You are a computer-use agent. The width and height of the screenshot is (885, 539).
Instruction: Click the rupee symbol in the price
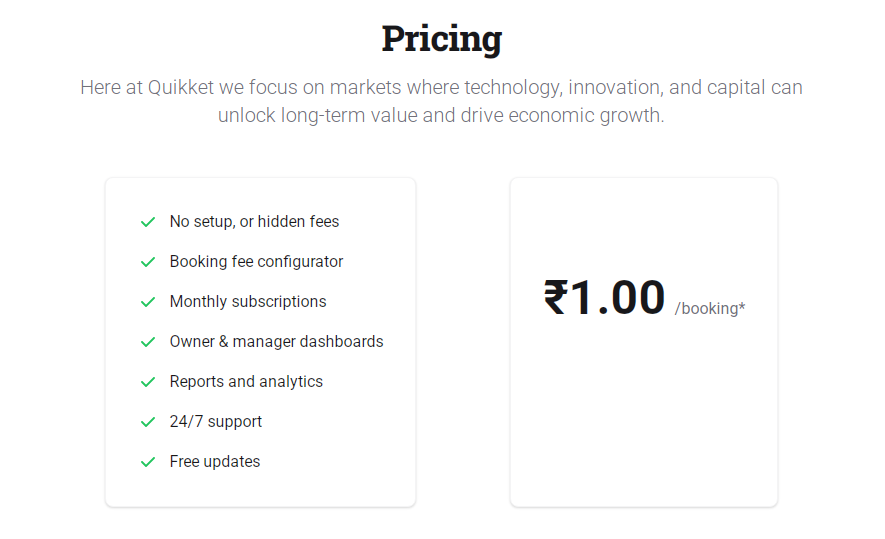556,297
